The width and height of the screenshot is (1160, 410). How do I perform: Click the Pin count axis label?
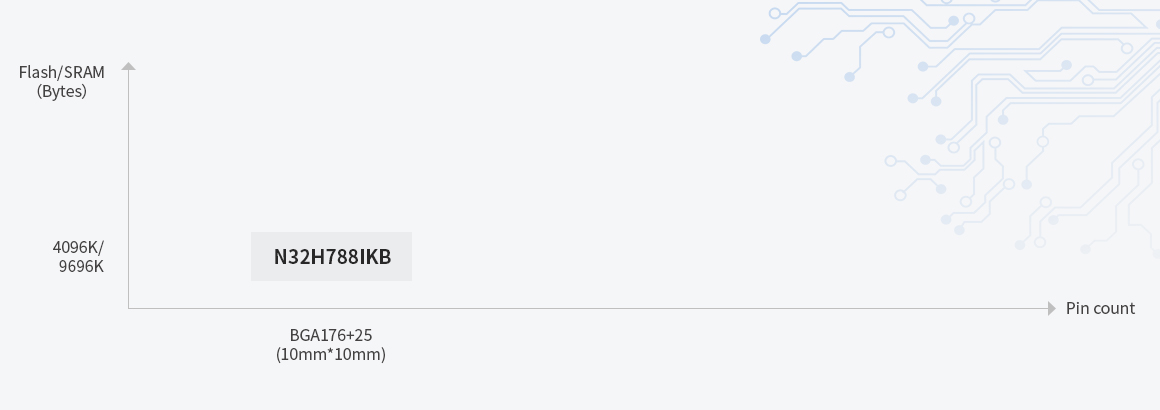tap(1100, 309)
